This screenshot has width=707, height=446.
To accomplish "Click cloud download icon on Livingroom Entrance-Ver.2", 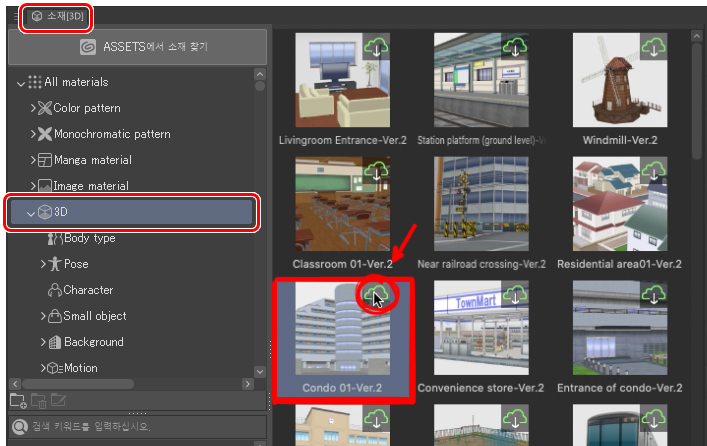I will point(376,46).
